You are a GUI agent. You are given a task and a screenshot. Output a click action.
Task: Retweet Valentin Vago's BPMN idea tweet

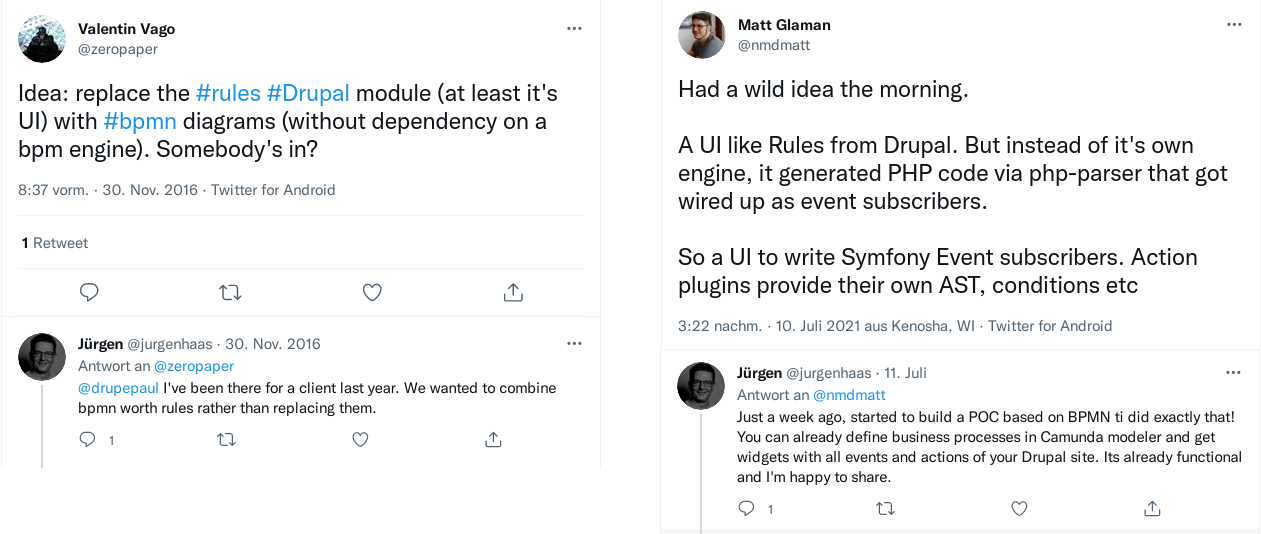coord(230,292)
